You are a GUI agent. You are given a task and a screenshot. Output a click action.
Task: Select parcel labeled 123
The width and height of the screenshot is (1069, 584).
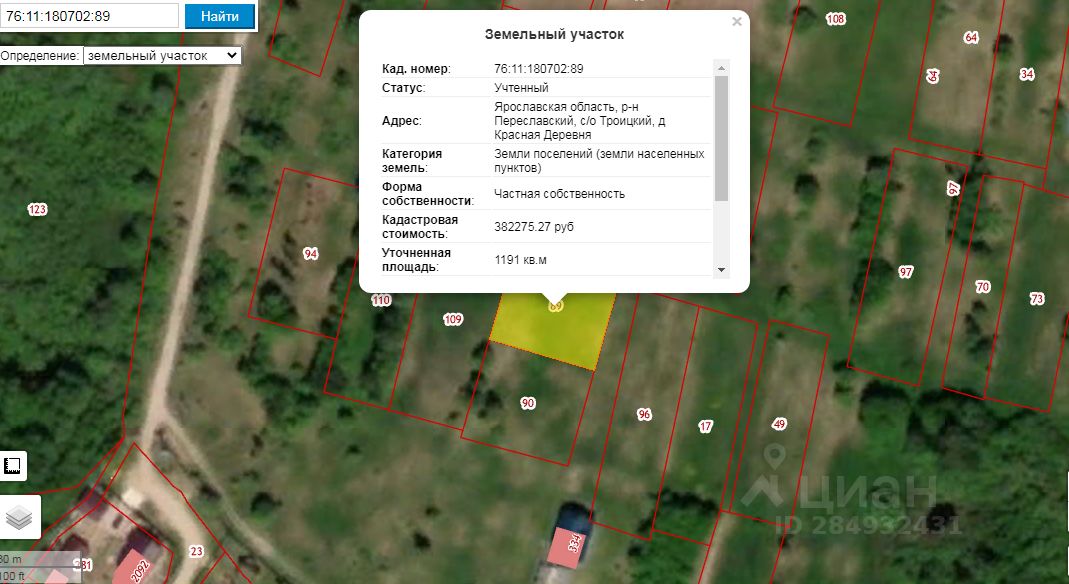[x=37, y=209]
